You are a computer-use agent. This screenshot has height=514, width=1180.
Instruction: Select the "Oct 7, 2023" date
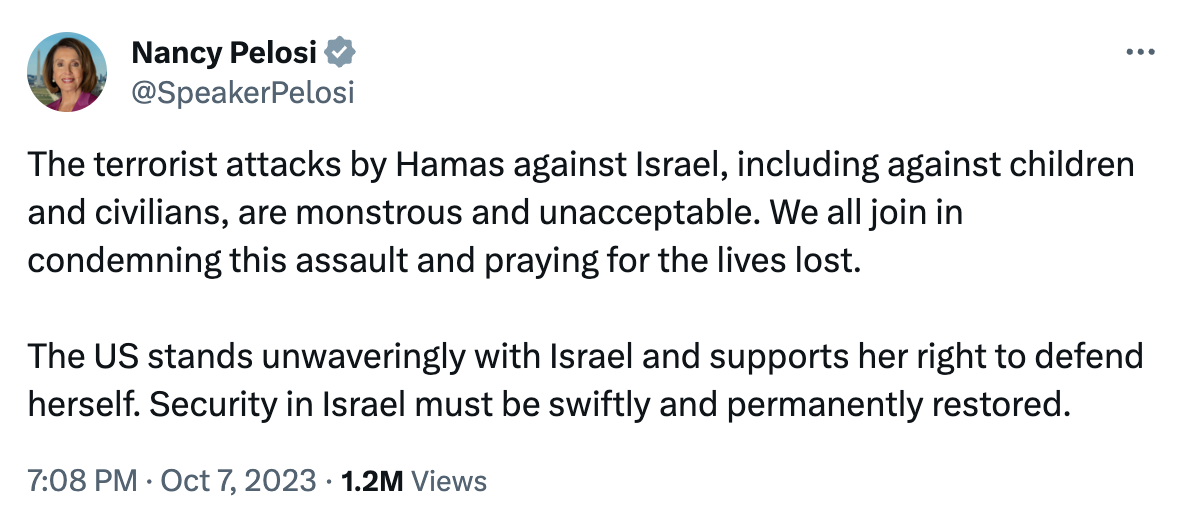coord(239,481)
